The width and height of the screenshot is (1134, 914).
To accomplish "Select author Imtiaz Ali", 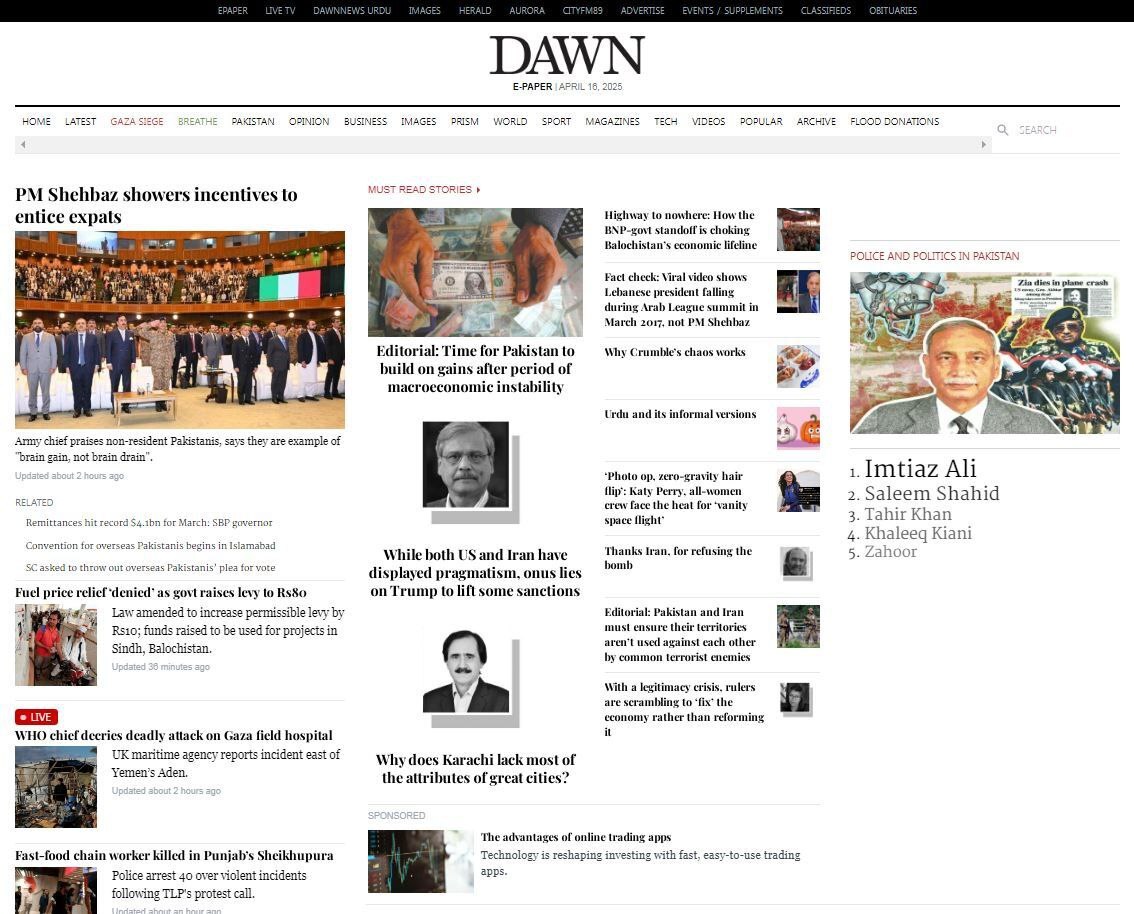I will 920,469.
